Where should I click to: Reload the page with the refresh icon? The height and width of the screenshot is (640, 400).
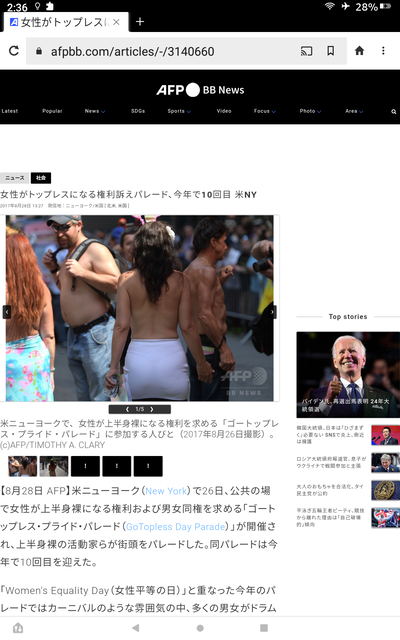(x=14, y=51)
